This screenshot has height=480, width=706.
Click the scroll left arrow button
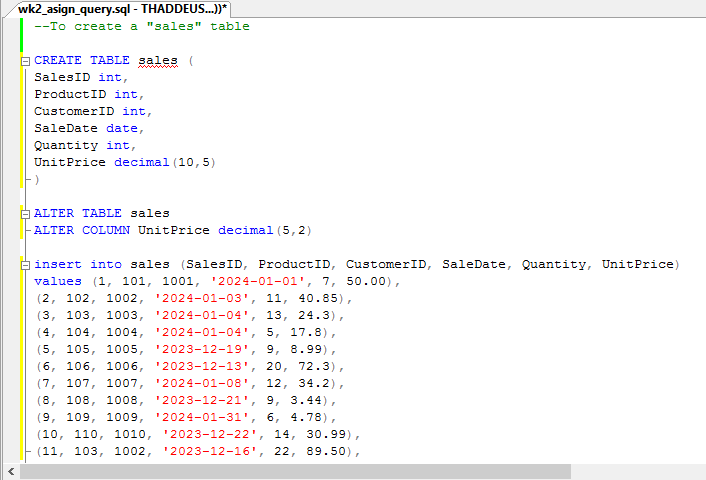11,471
